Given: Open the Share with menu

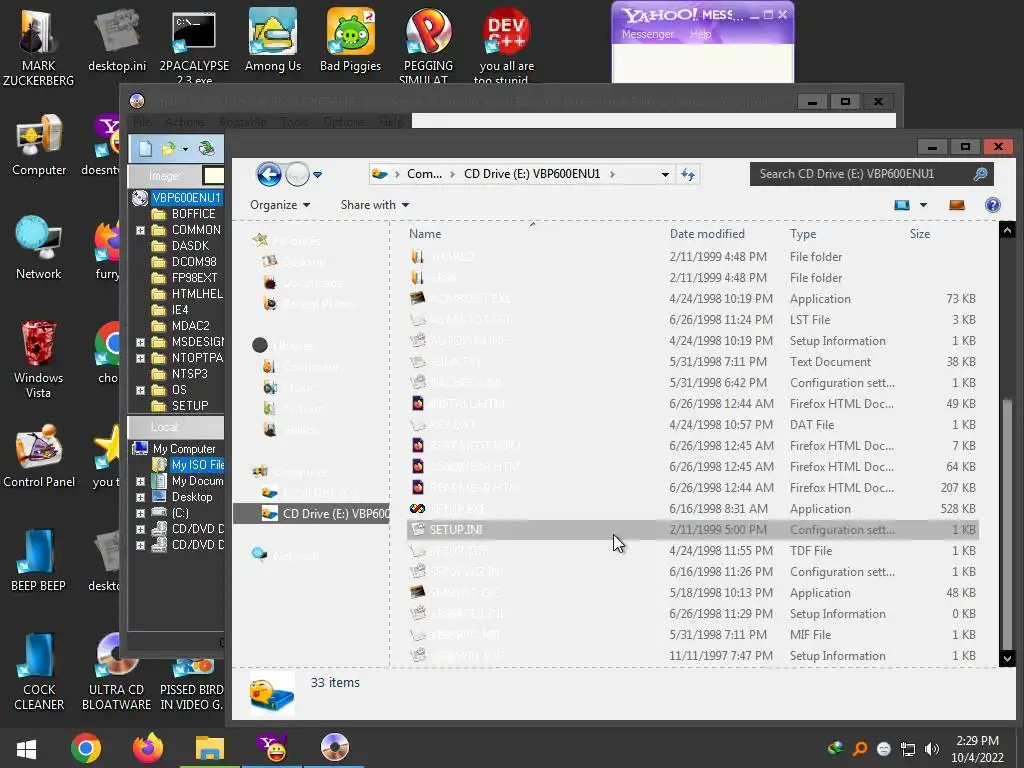Looking at the screenshot, I should 374,205.
